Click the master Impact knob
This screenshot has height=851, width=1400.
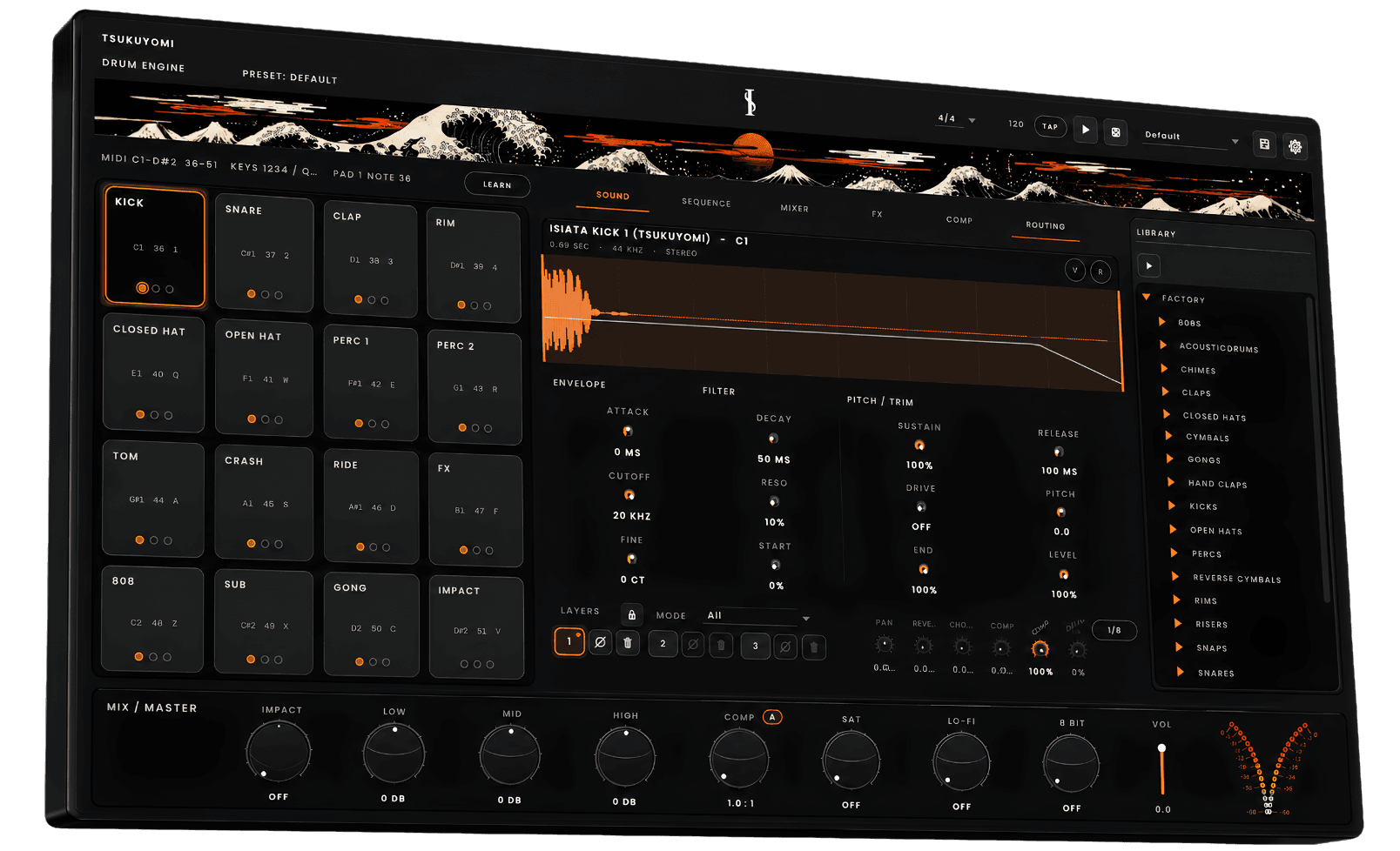click(x=279, y=752)
